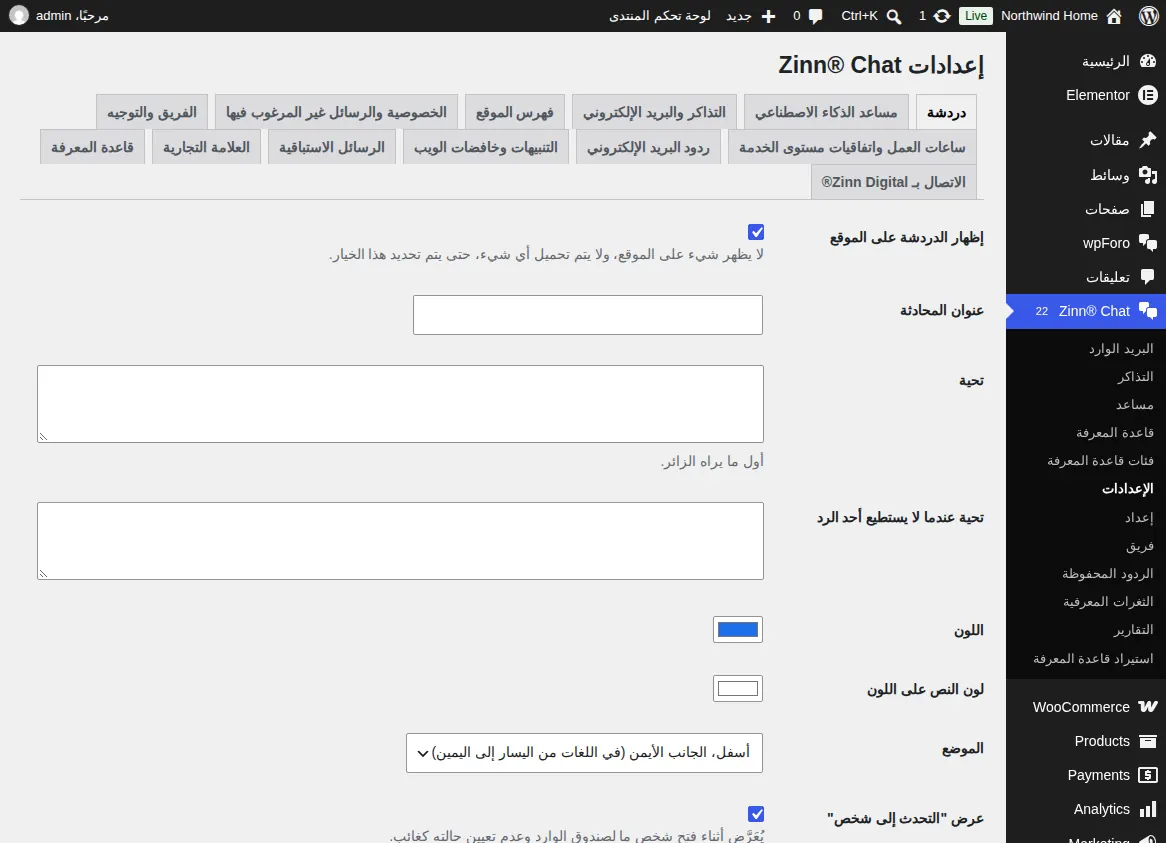Open the قاعدة المعرفة settings tab
The height and width of the screenshot is (843, 1166).
coord(92,147)
